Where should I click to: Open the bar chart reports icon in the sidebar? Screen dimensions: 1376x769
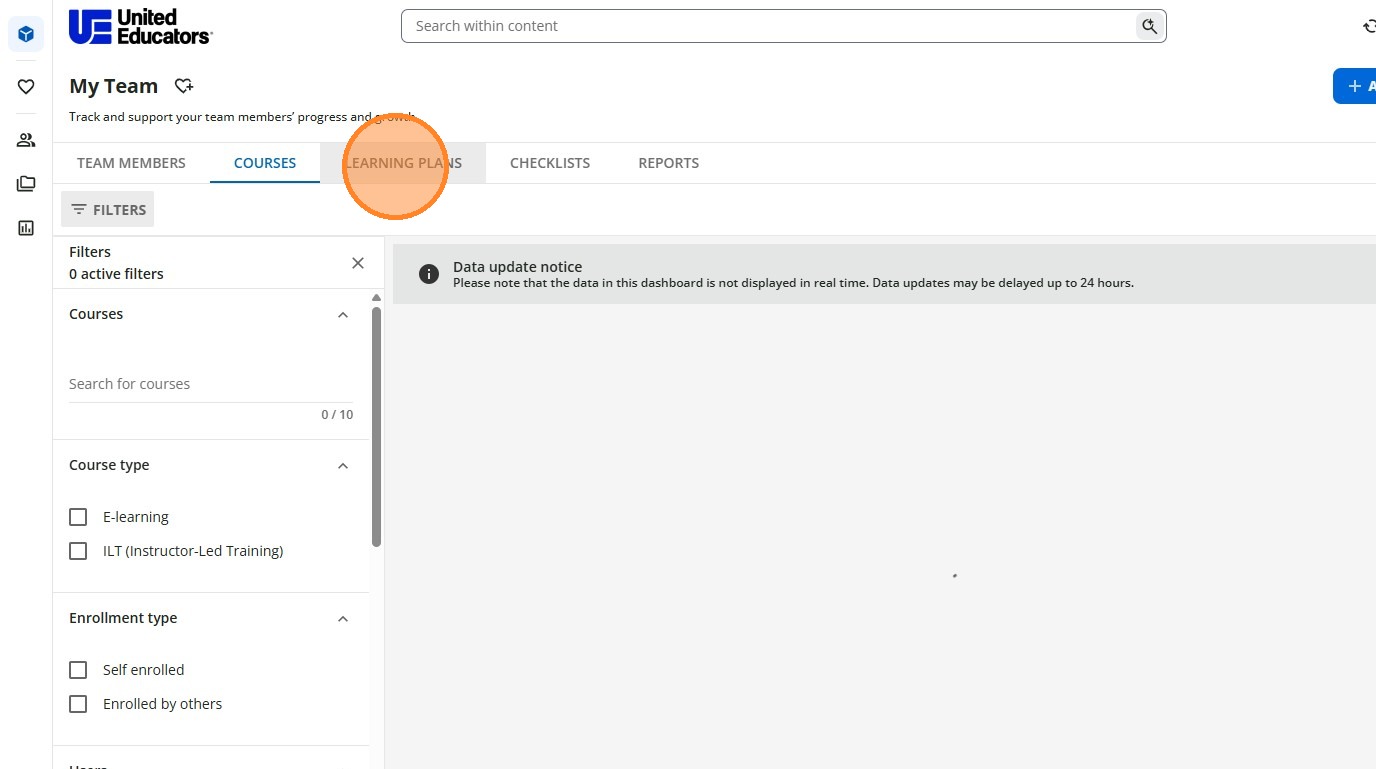click(26, 228)
